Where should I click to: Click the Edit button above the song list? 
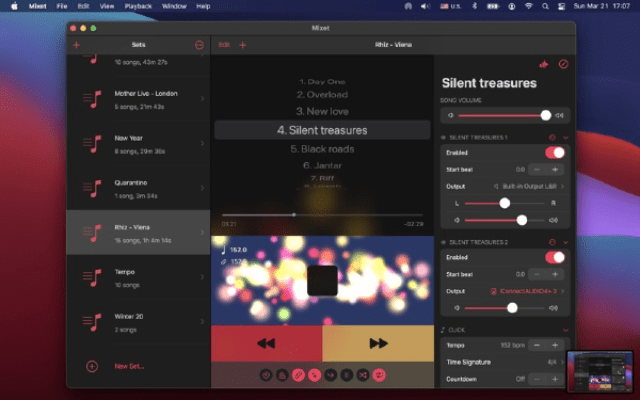224,45
